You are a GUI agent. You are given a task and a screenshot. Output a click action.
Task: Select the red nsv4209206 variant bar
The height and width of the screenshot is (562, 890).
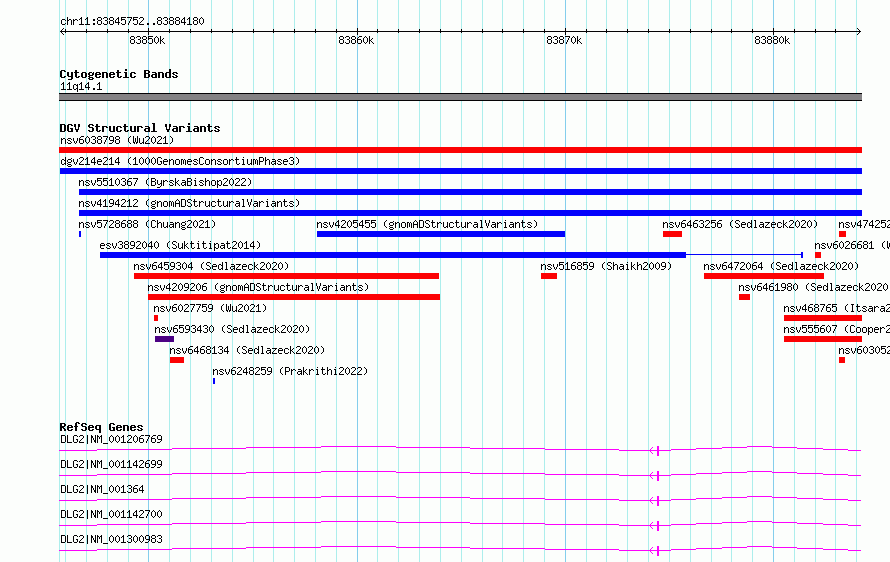coord(294,297)
